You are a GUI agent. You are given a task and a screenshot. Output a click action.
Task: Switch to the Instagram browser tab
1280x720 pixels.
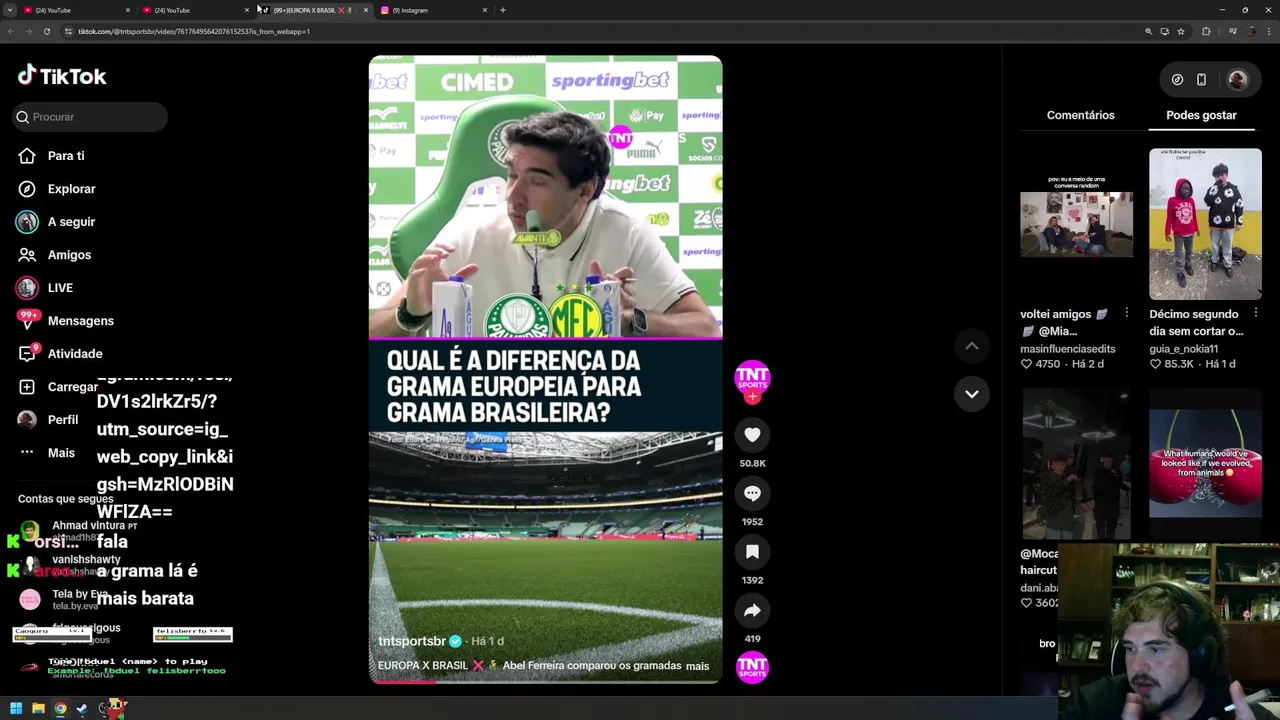pos(434,10)
